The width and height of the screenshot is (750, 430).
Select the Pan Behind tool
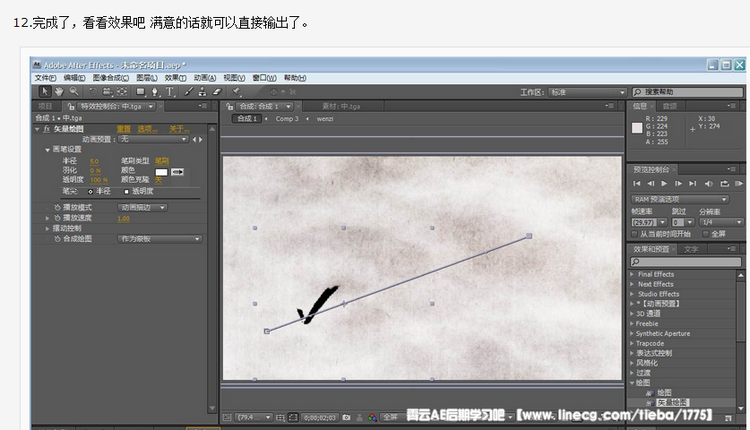point(122,91)
